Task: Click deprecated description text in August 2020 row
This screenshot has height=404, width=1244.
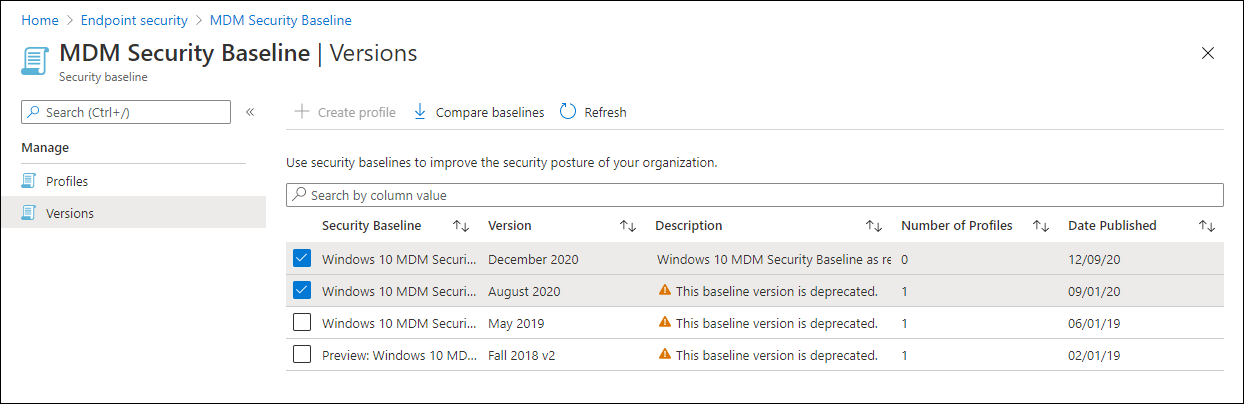Action: [777, 291]
